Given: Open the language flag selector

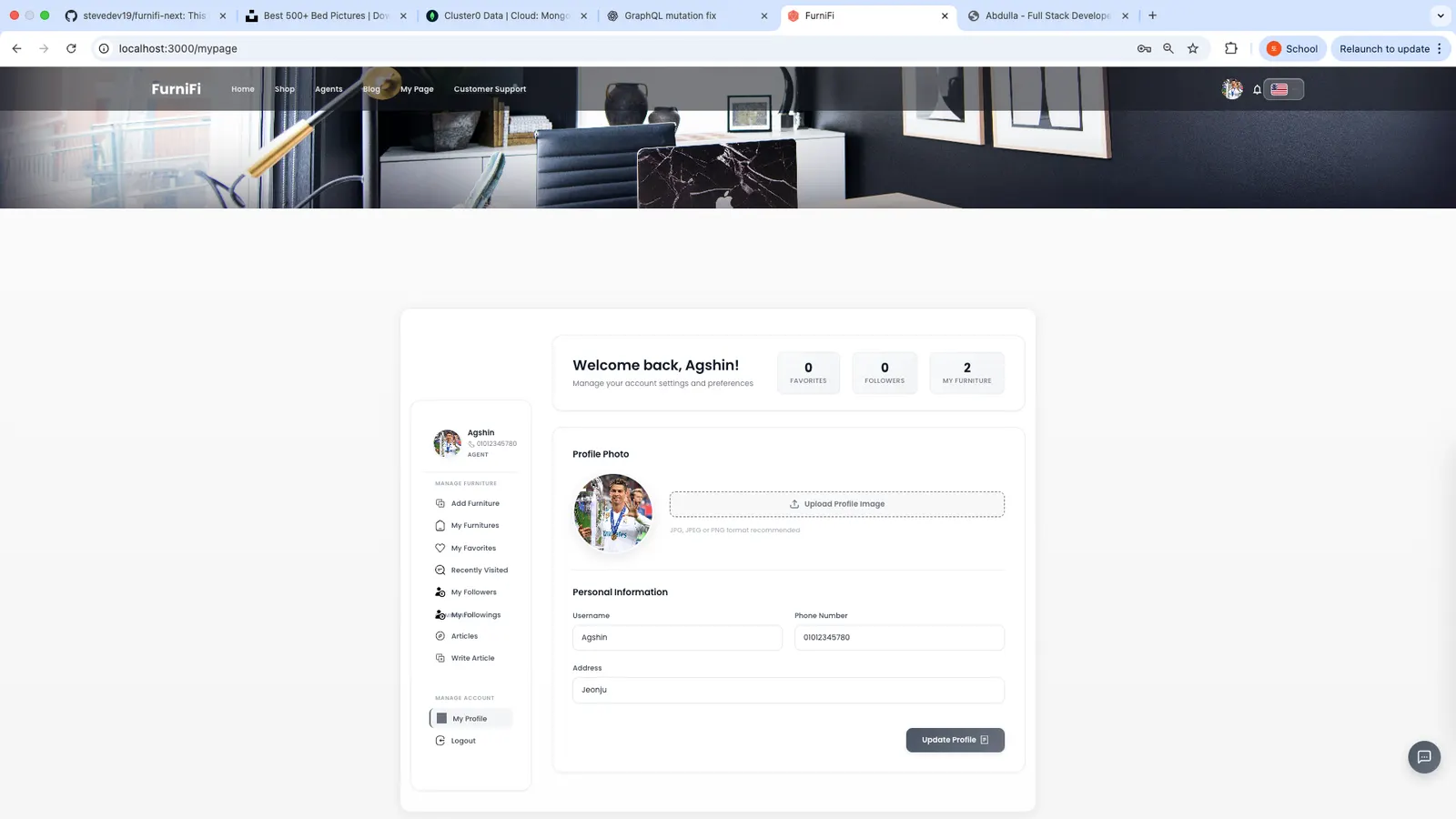Looking at the screenshot, I should pos(1283,89).
